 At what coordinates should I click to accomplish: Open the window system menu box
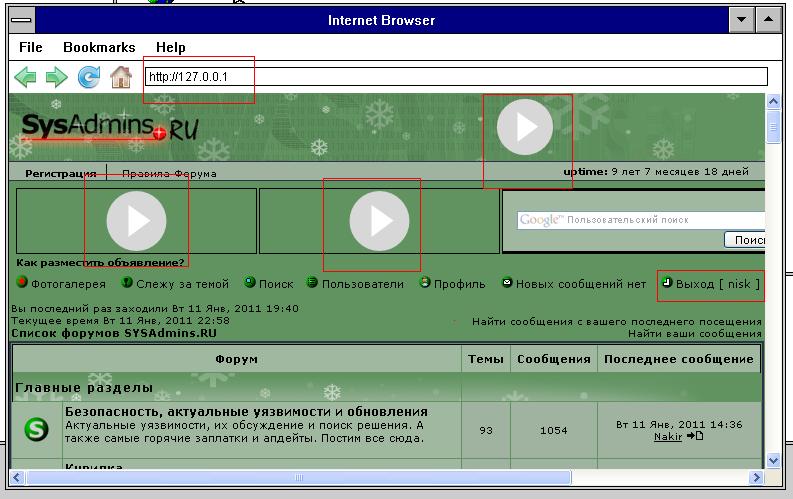[x=22, y=20]
